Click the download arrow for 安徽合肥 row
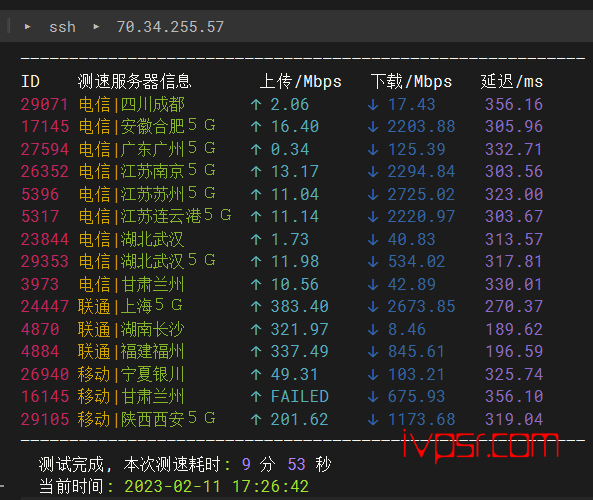Screen dimensions: 593x500 [x=373, y=127]
